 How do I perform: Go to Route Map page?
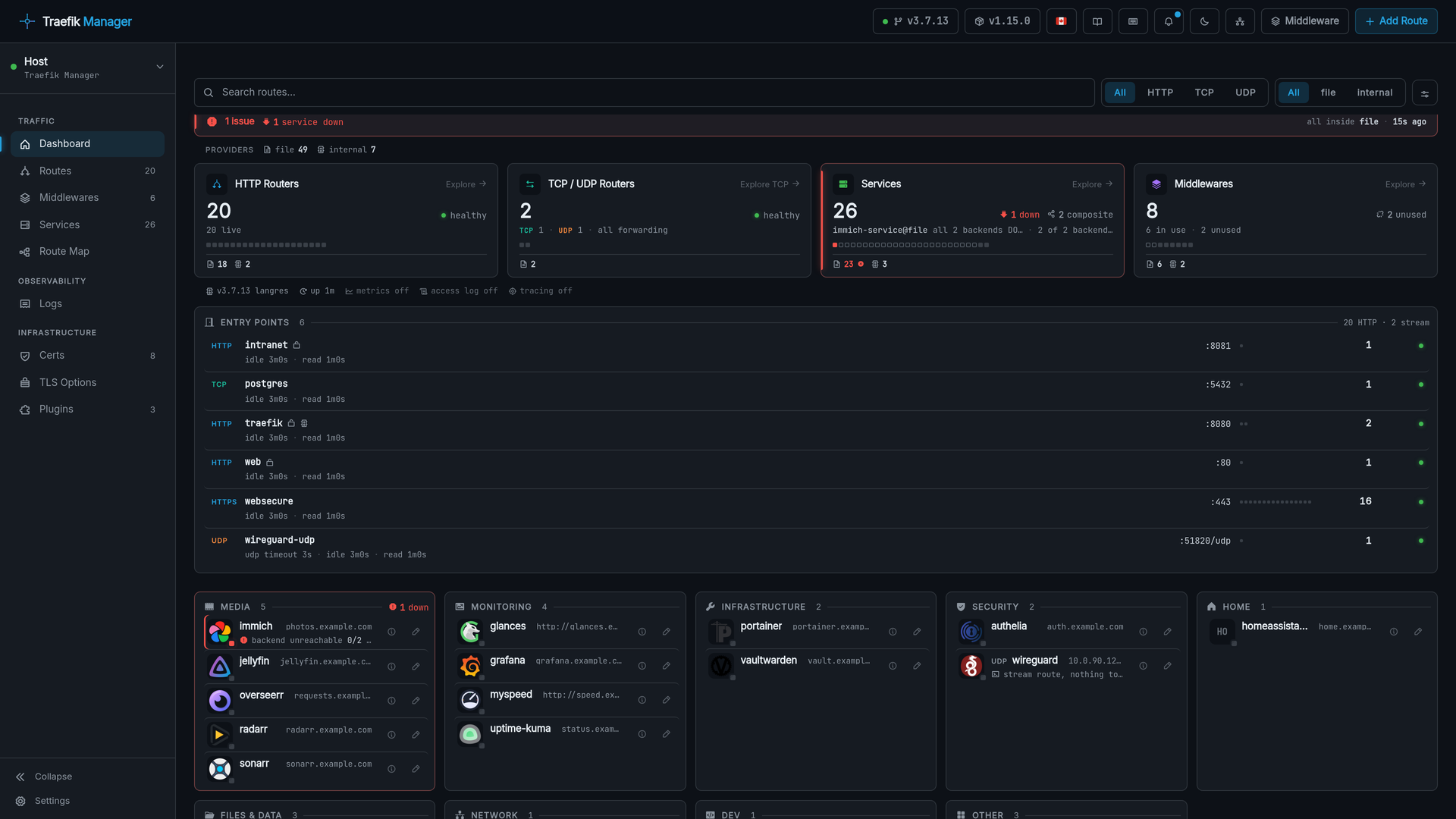87,252
